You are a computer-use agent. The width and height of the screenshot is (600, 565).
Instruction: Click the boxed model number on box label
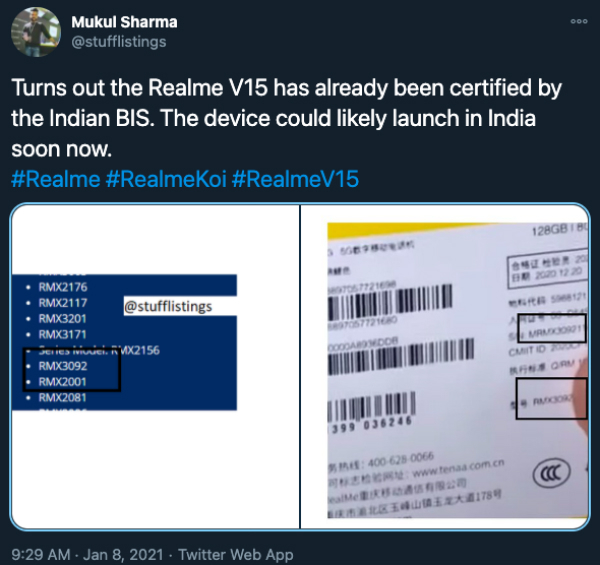pyautogui.click(x=551, y=399)
